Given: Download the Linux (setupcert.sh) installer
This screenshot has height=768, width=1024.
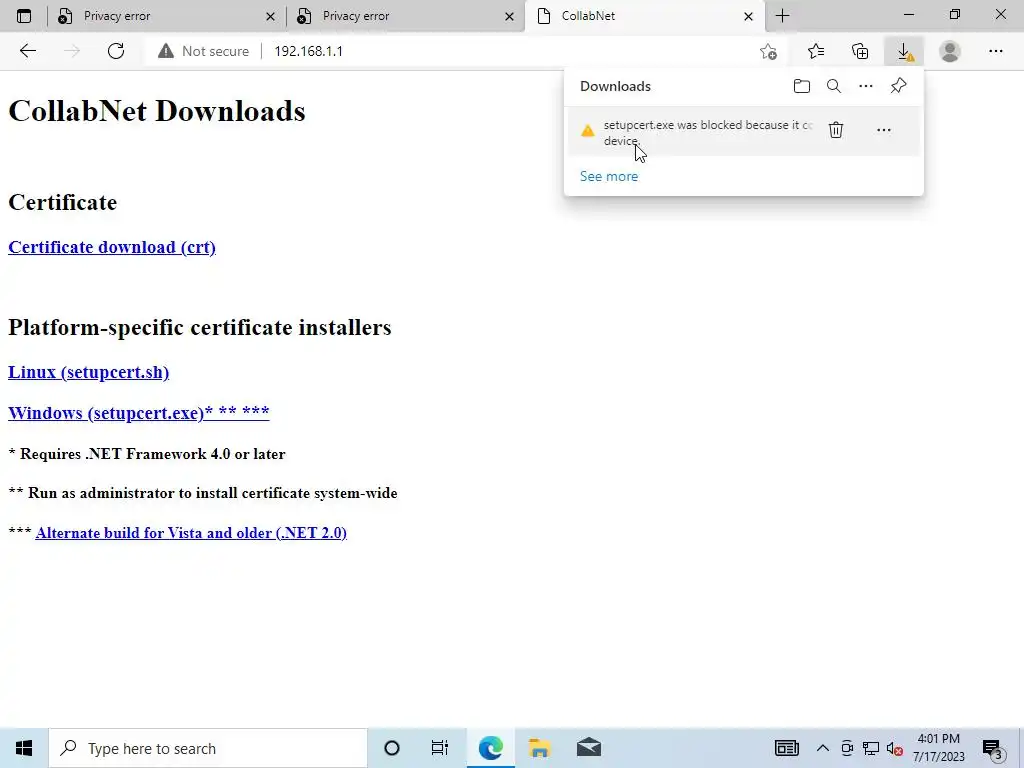Looking at the screenshot, I should point(88,372).
